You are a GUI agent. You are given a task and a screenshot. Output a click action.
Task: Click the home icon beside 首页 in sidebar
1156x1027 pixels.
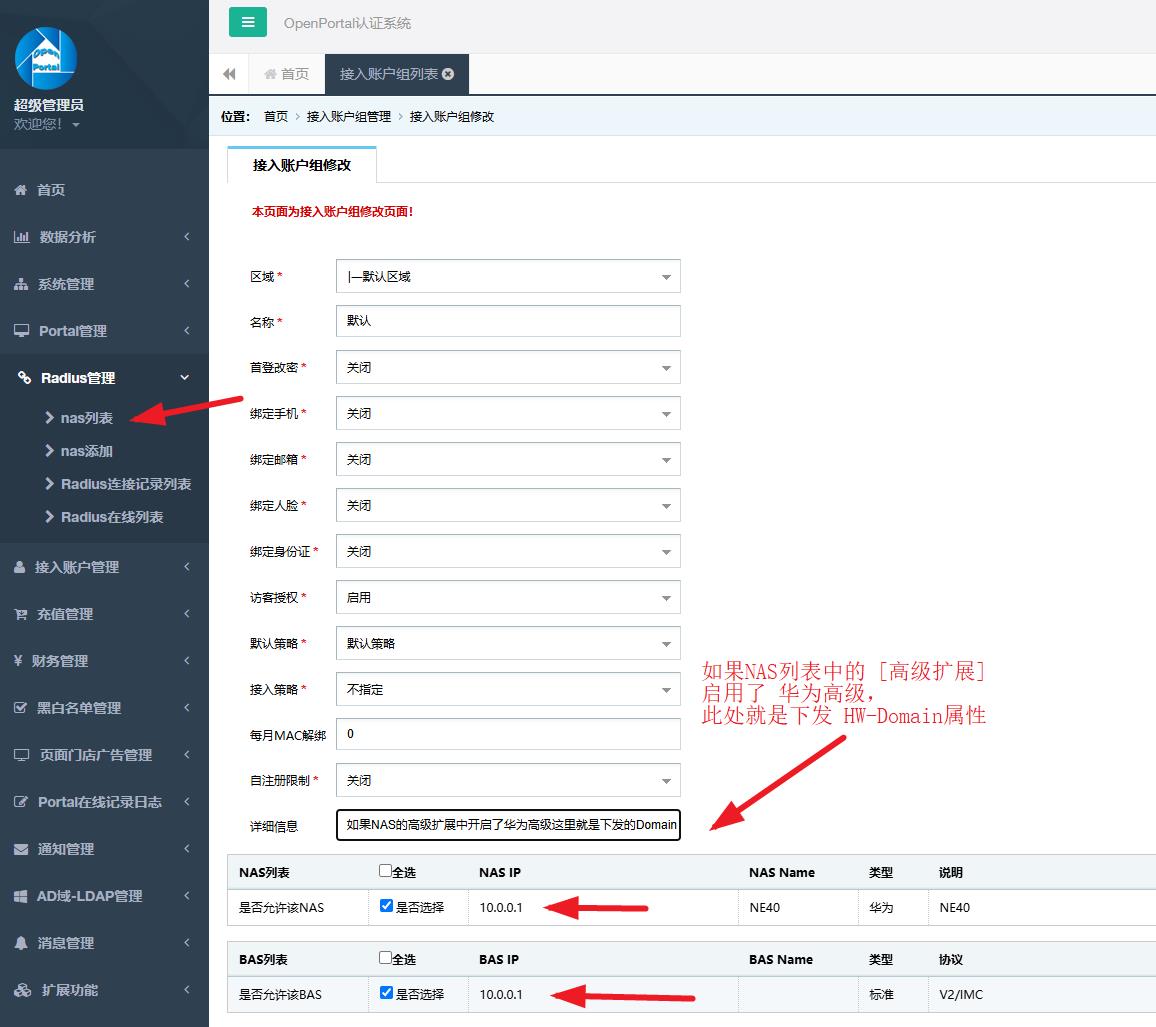point(21,189)
